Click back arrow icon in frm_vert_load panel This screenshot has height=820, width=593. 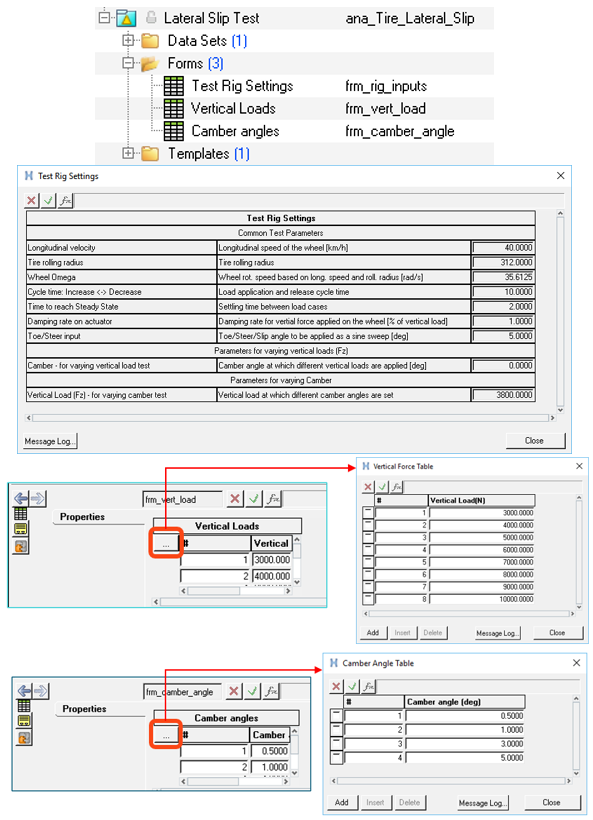(21, 498)
